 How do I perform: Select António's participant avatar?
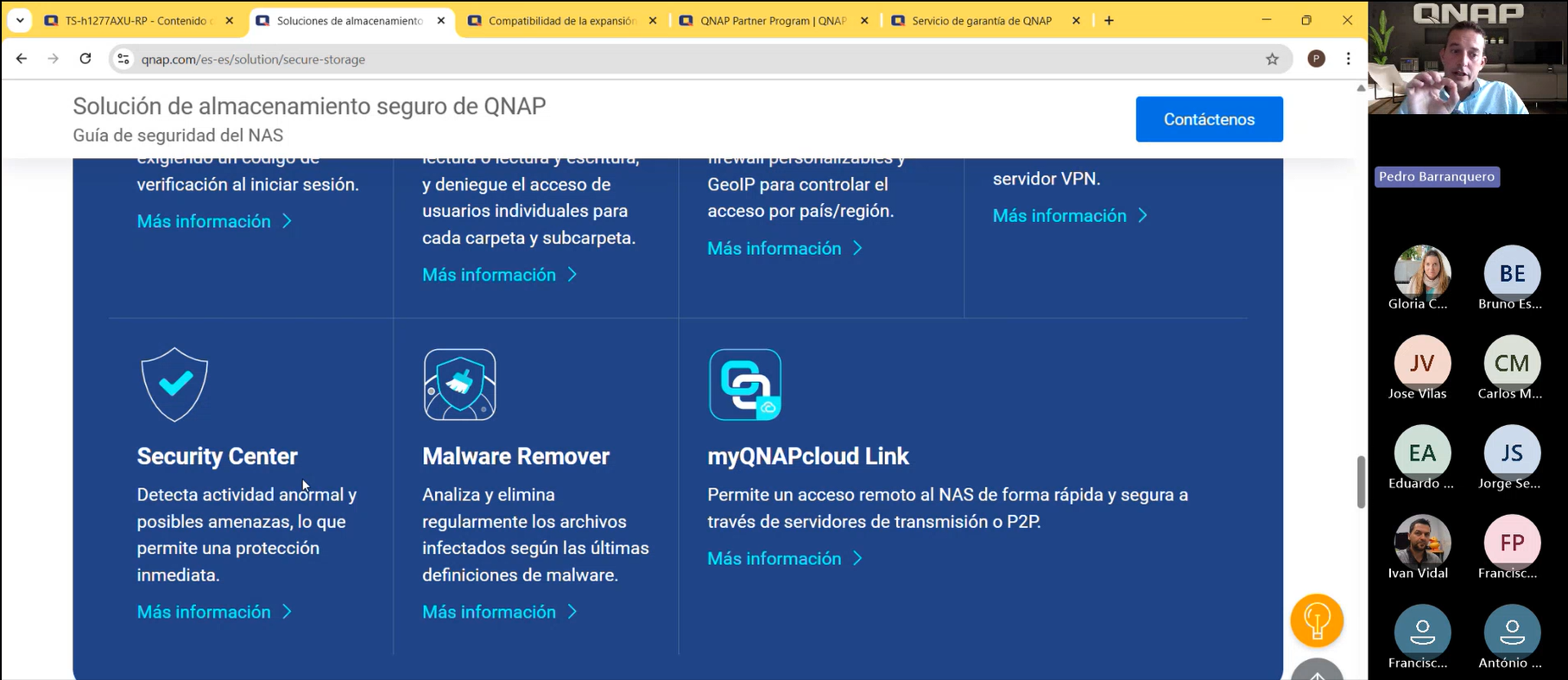[1512, 632]
